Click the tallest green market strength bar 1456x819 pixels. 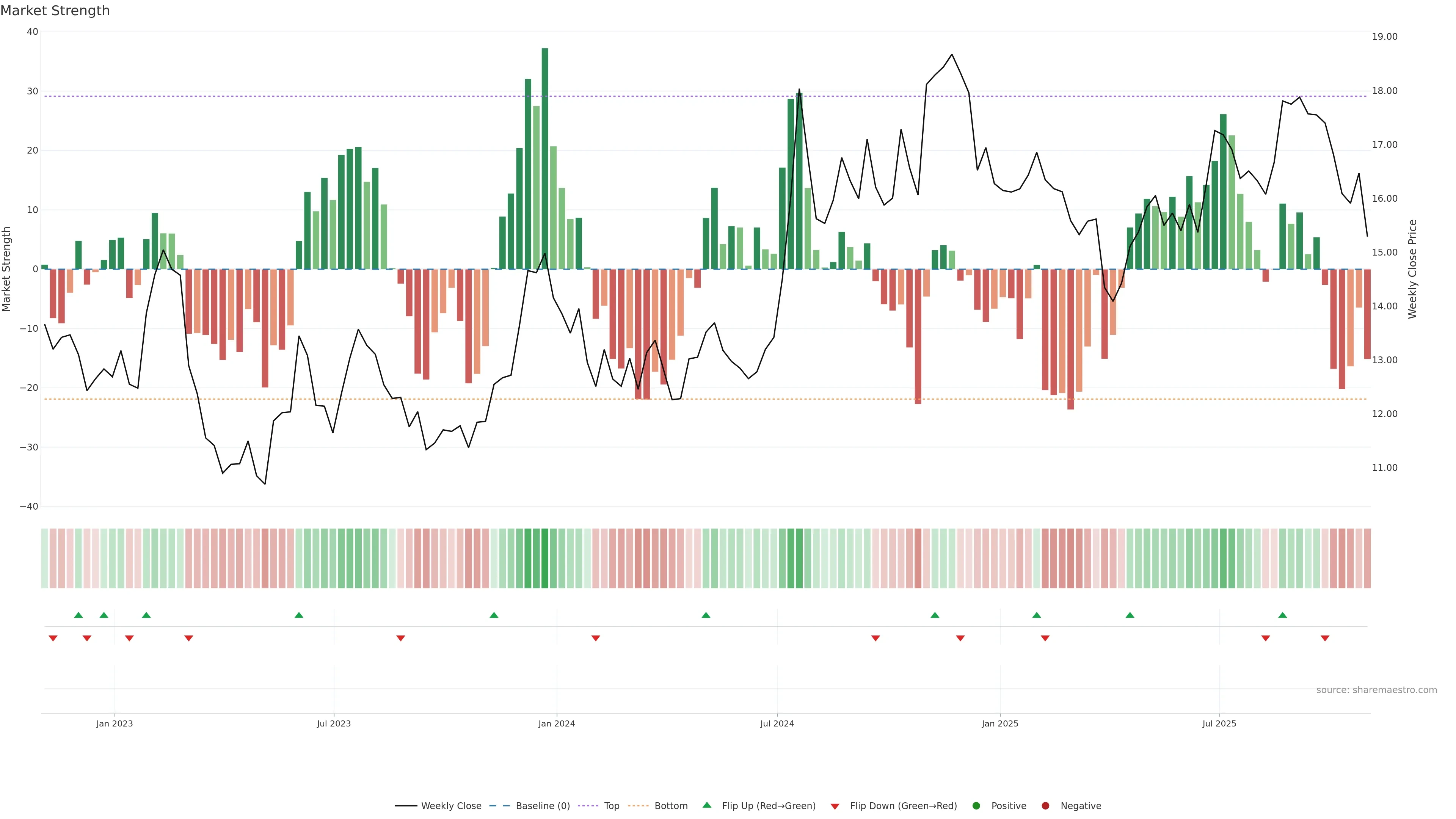pos(545,158)
